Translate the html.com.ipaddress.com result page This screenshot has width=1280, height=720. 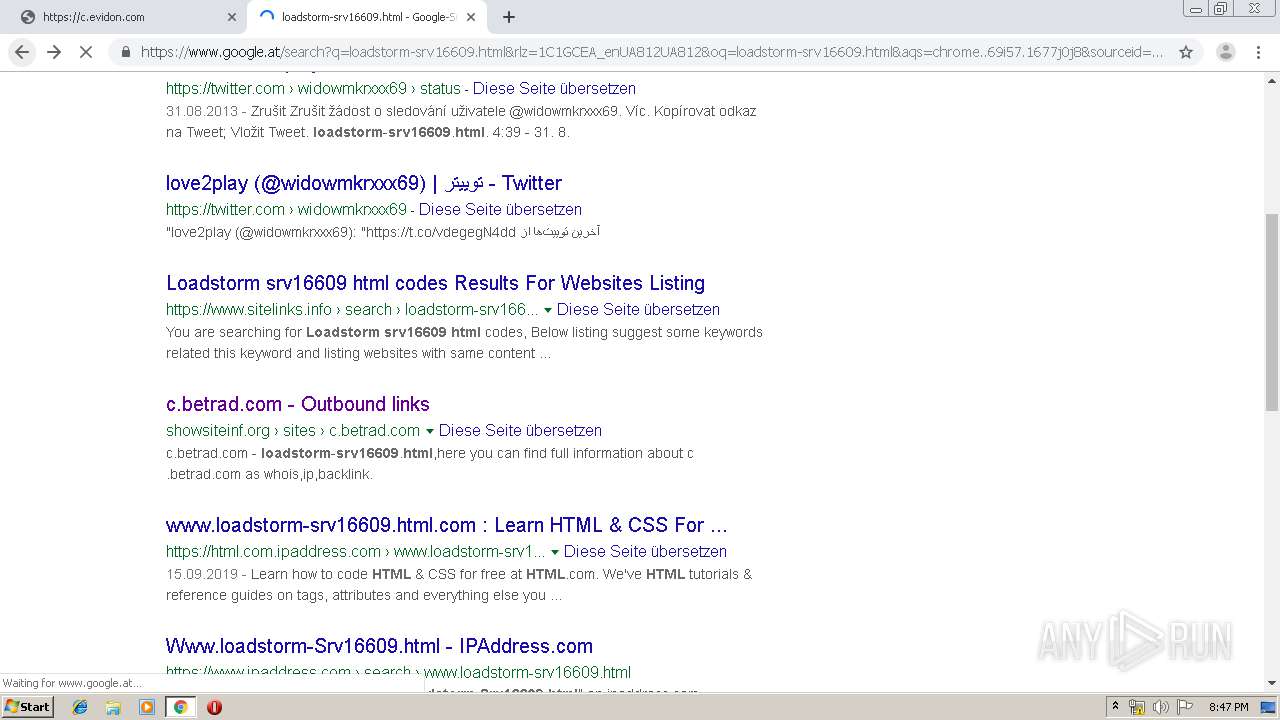pos(645,551)
